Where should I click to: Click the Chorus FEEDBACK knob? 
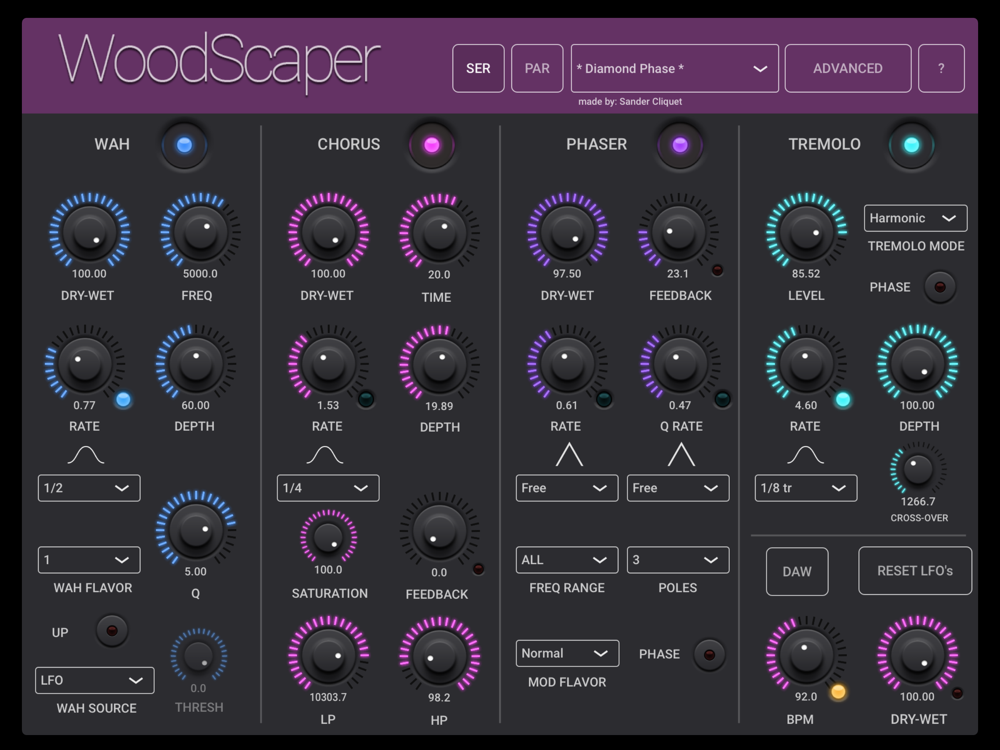coord(439,530)
